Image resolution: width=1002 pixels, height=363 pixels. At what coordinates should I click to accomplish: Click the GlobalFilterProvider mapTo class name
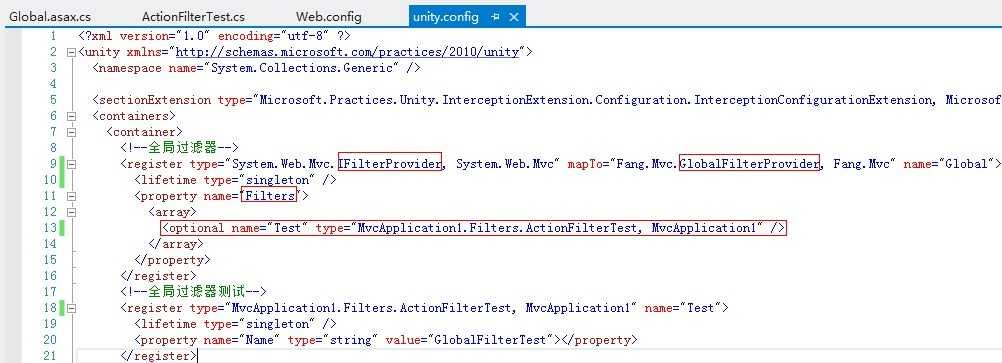click(x=749, y=164)
